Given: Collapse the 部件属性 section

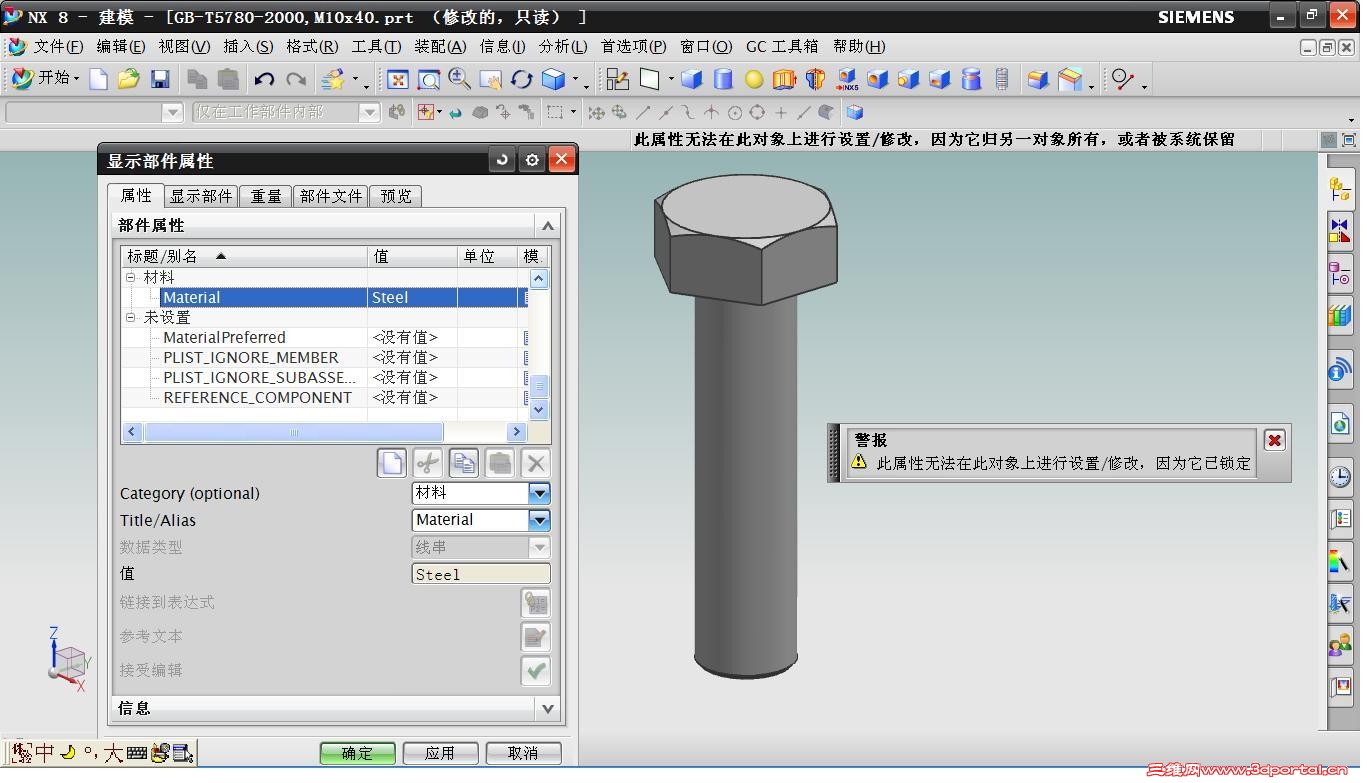Looking at the screenshot, I should pos(547,226).
